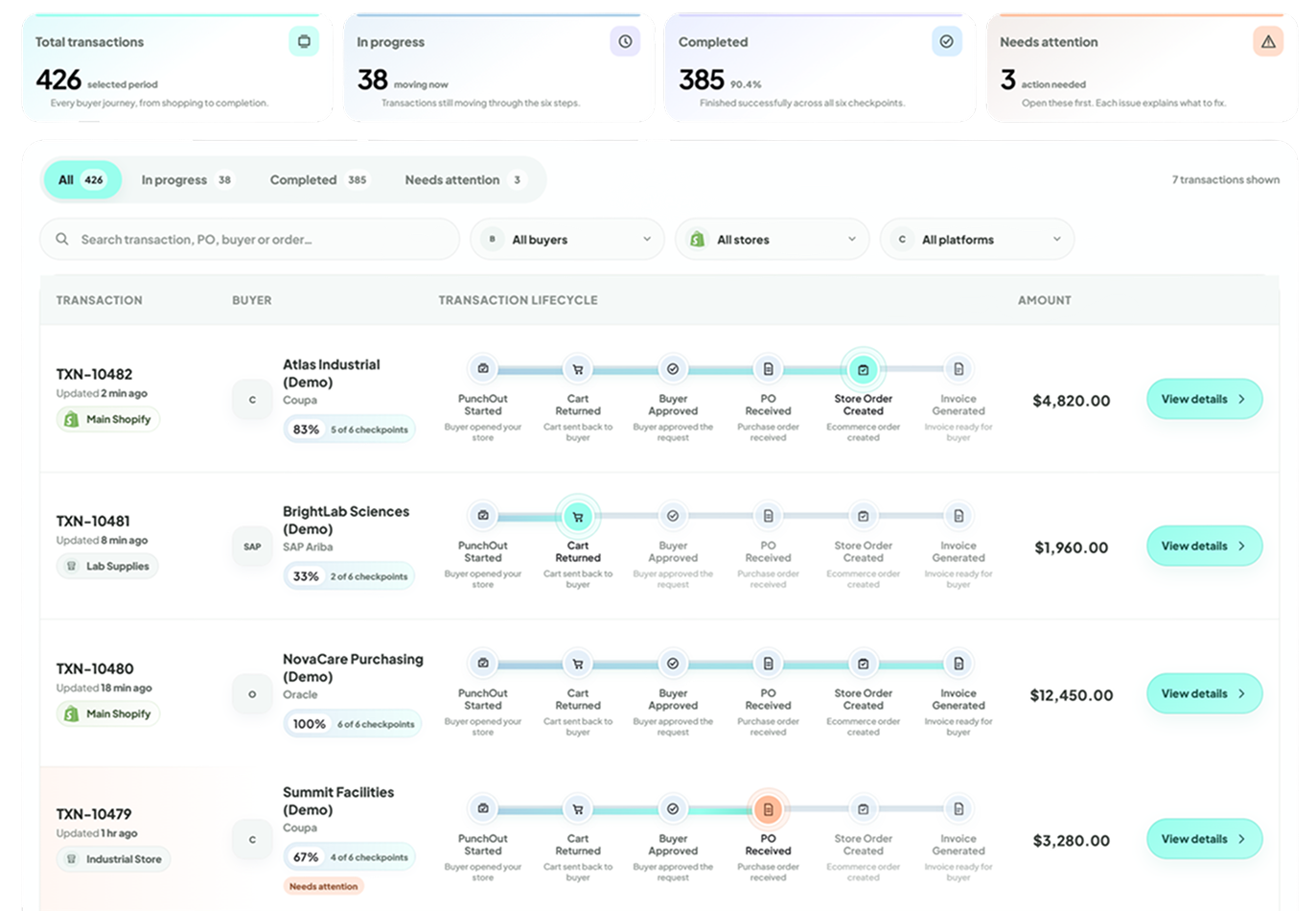This screenshot has height=911, width=1316.
Task: Click the Store Order Created icon for TXN-10479
Action: click(864, 809)
